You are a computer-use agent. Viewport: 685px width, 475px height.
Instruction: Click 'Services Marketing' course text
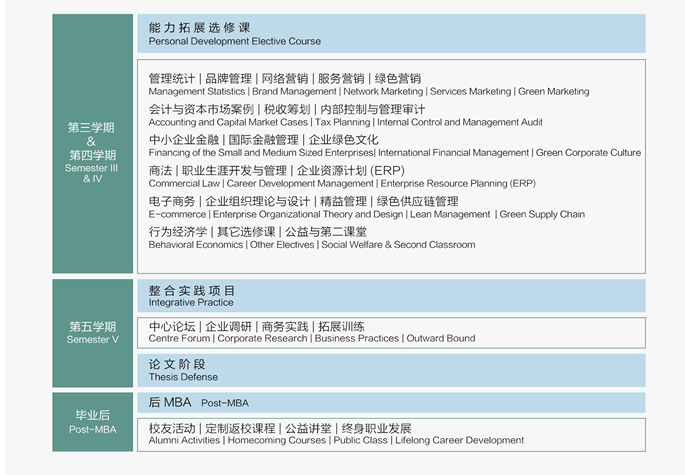click(470, 91)
